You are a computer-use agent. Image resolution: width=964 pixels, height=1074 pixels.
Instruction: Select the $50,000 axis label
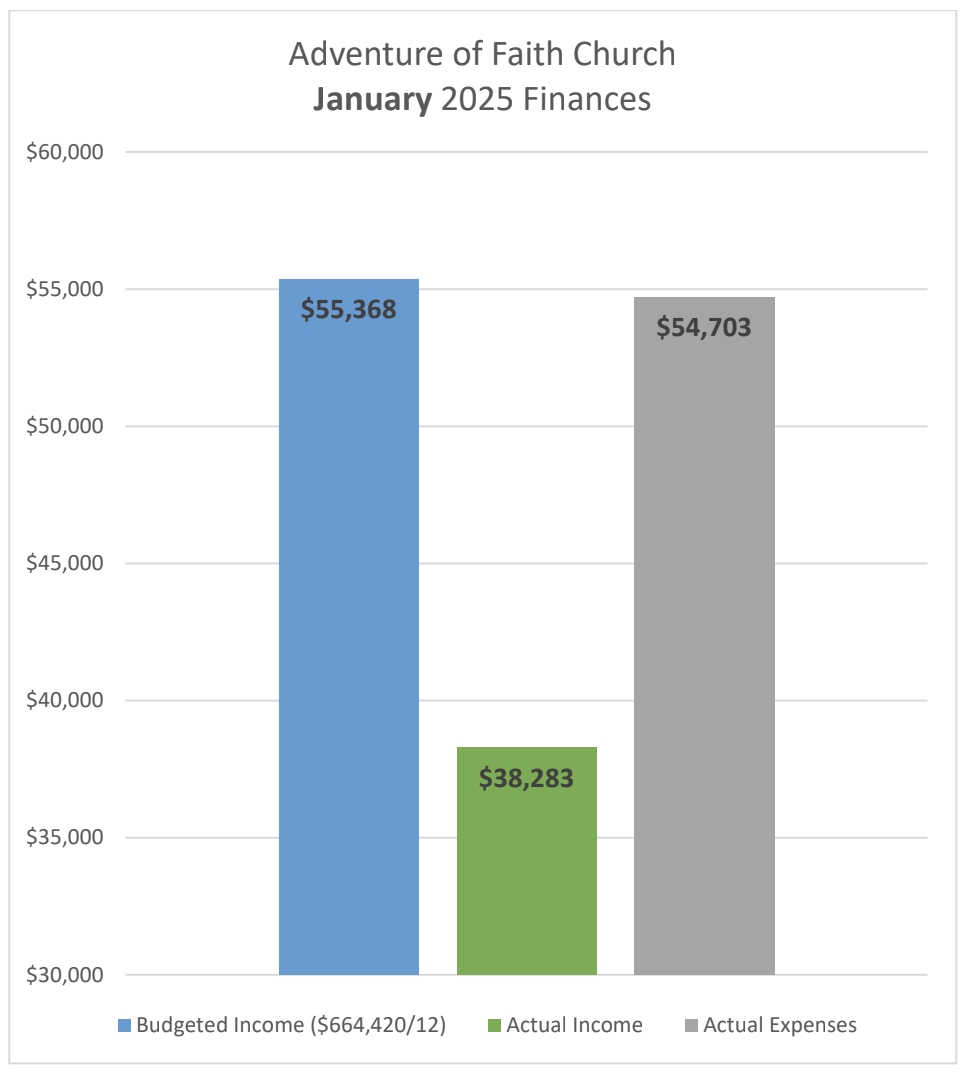click(x=64, y=427)
